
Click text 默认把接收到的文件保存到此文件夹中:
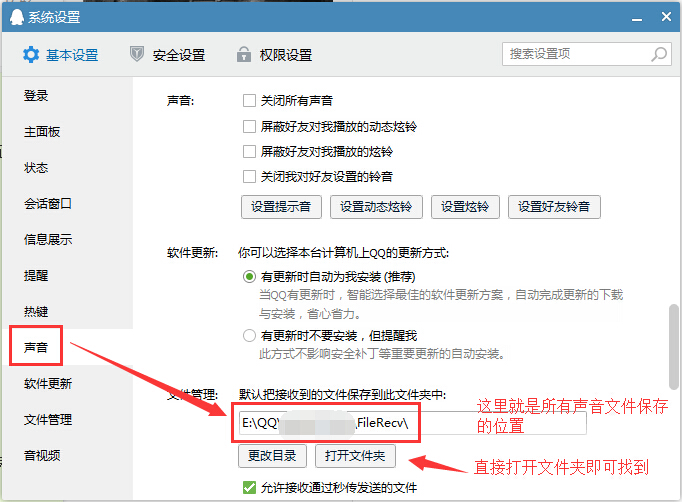(x=342, y=395)
